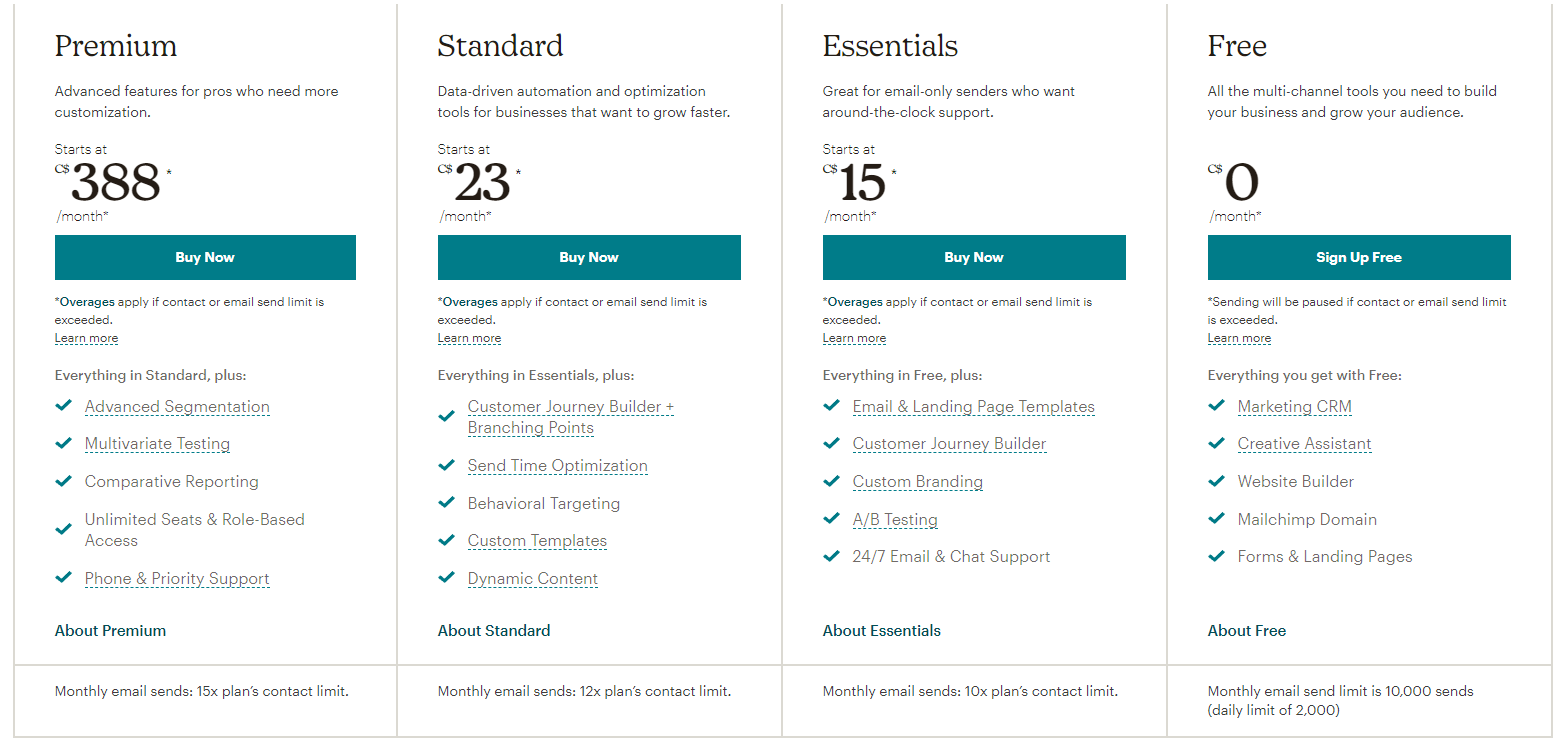The width and height of the screenshot is (1558, 747).
Task: Click the checkmark beside Dynamic Content
Action: 447,578
